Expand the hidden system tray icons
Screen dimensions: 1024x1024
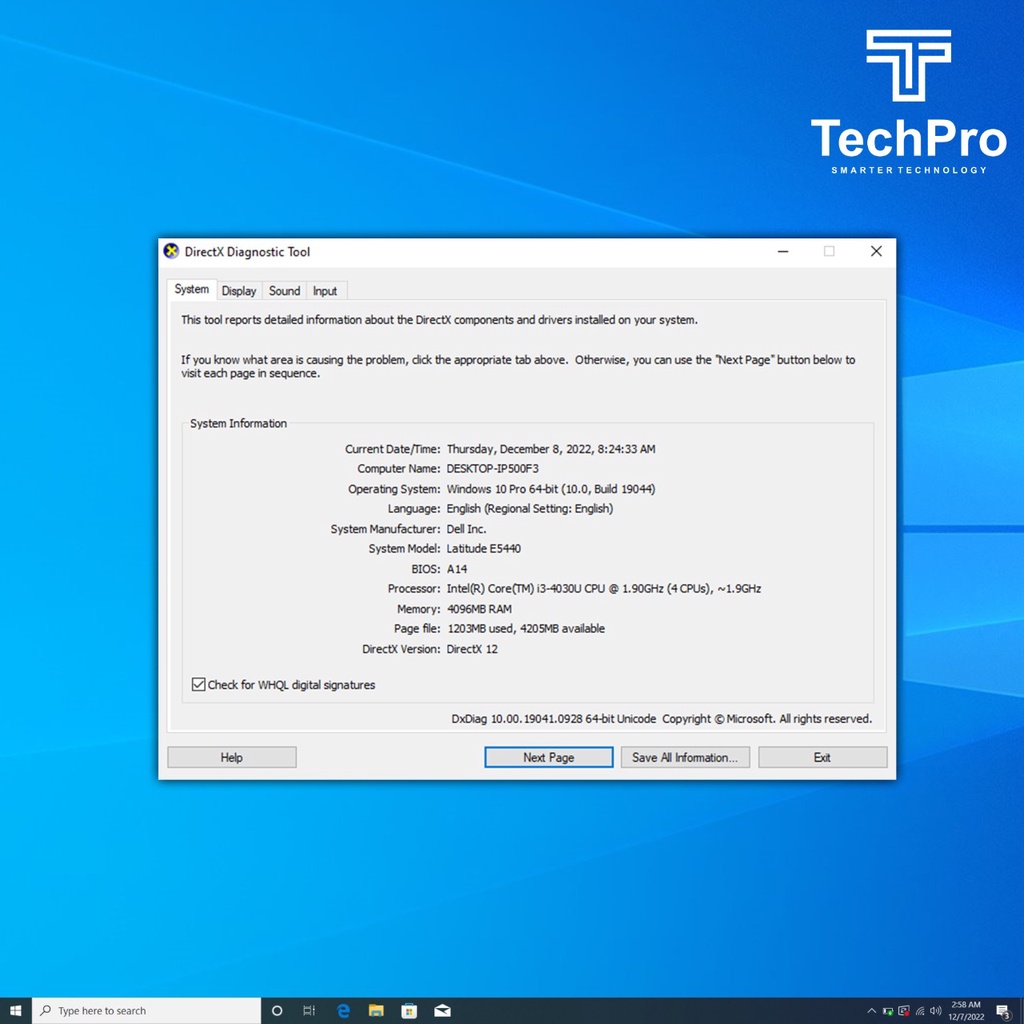871,1010
